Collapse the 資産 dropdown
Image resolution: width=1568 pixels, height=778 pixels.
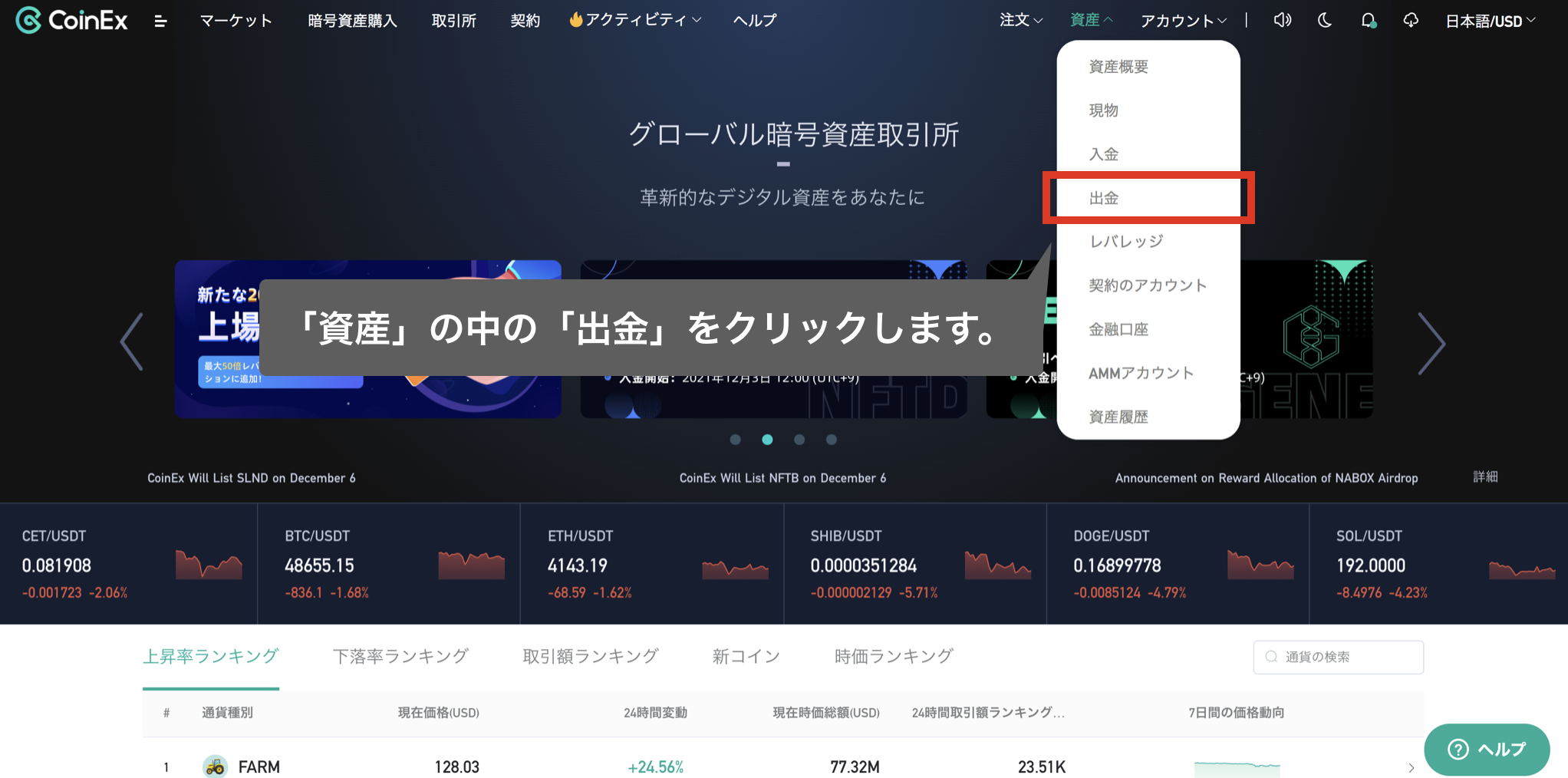point(1092,20)
